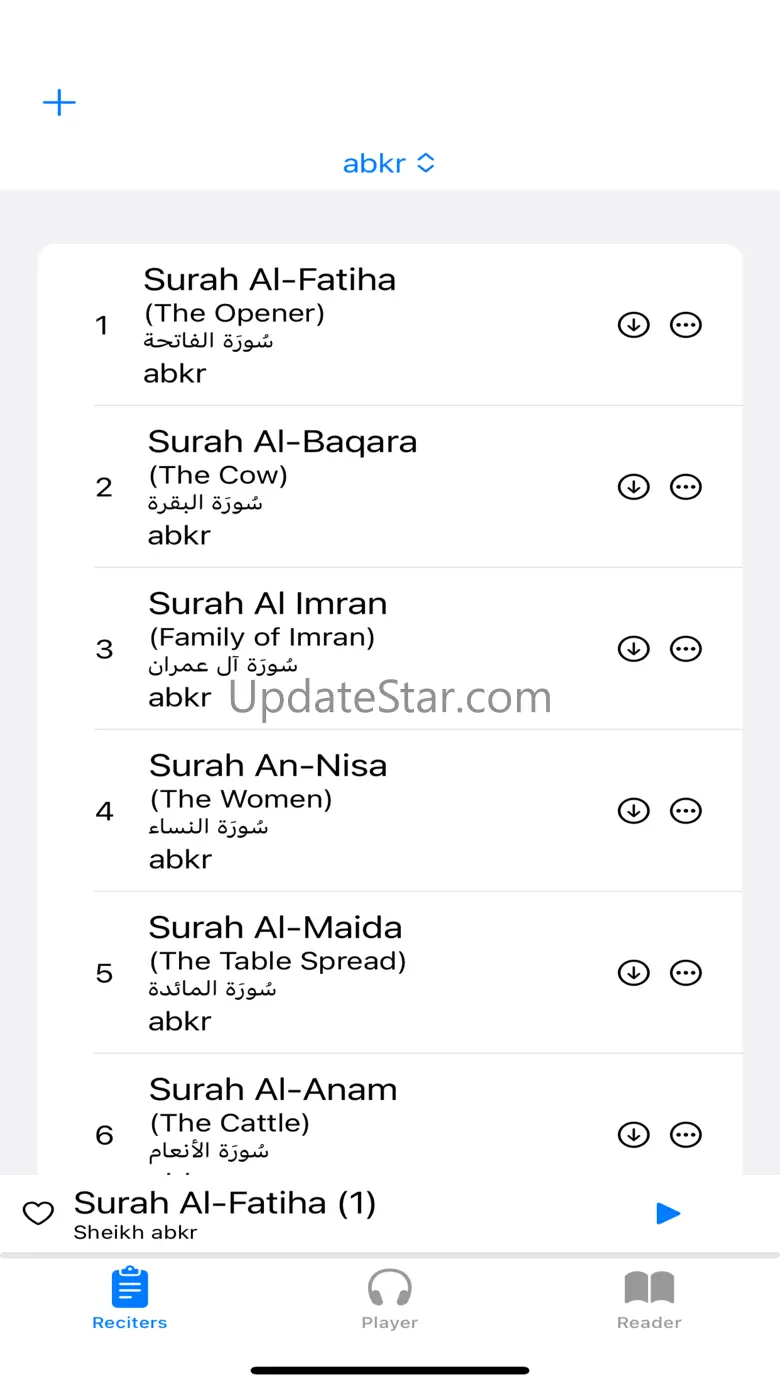Open the abkr reciter dropdown

pyautogui.click(x=389, y=163)
